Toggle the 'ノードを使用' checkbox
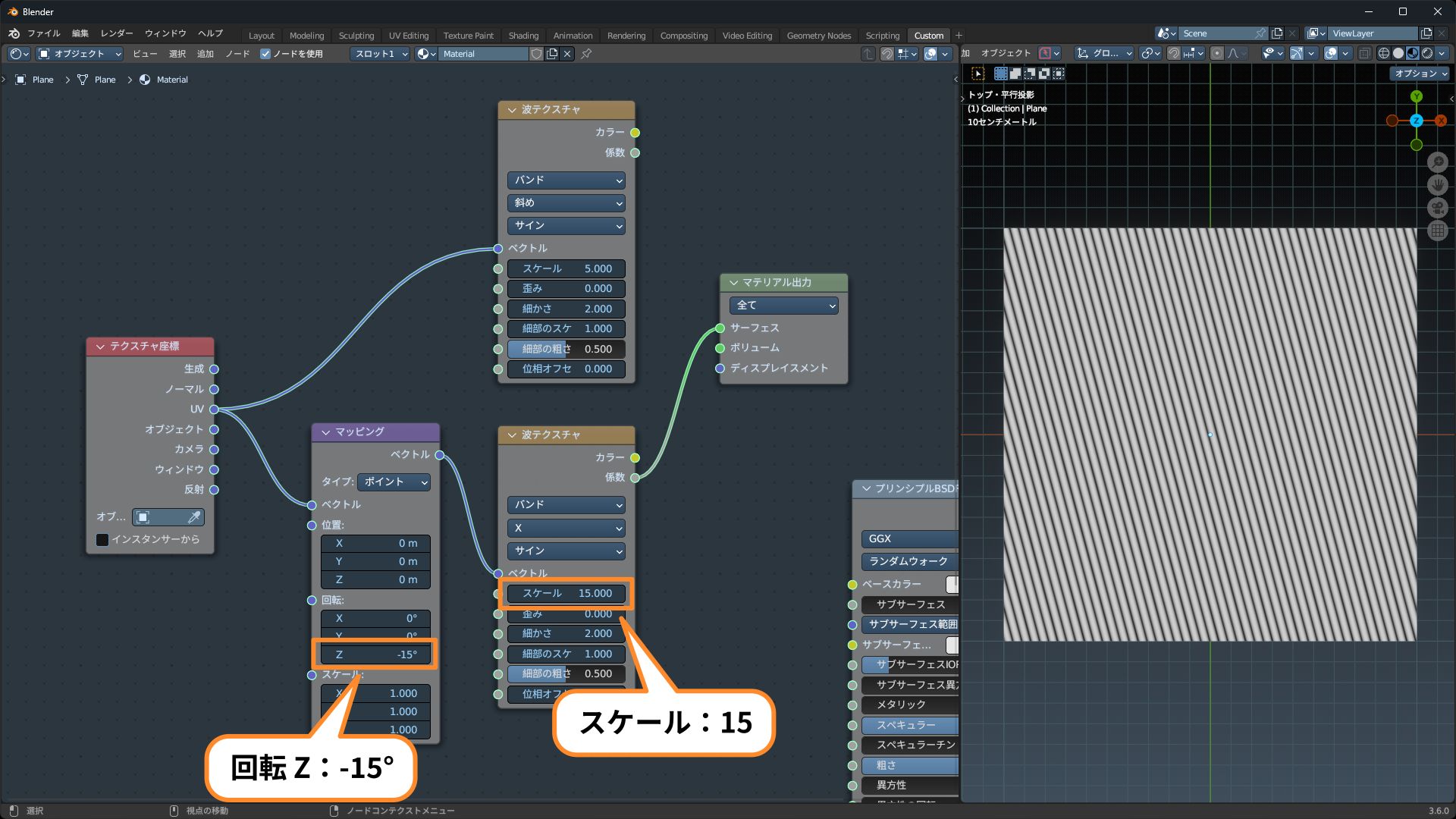The image size is (1456, 819). (x=265, y=54)
